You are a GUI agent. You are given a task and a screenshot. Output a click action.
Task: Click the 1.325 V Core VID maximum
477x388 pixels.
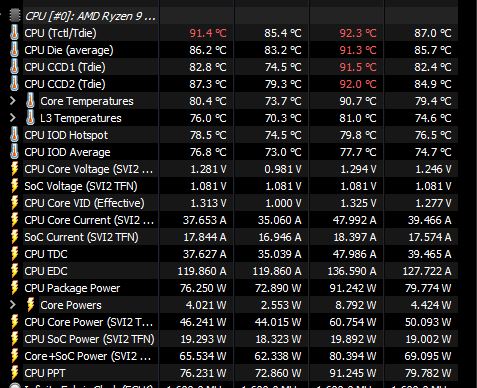(358, 203)
